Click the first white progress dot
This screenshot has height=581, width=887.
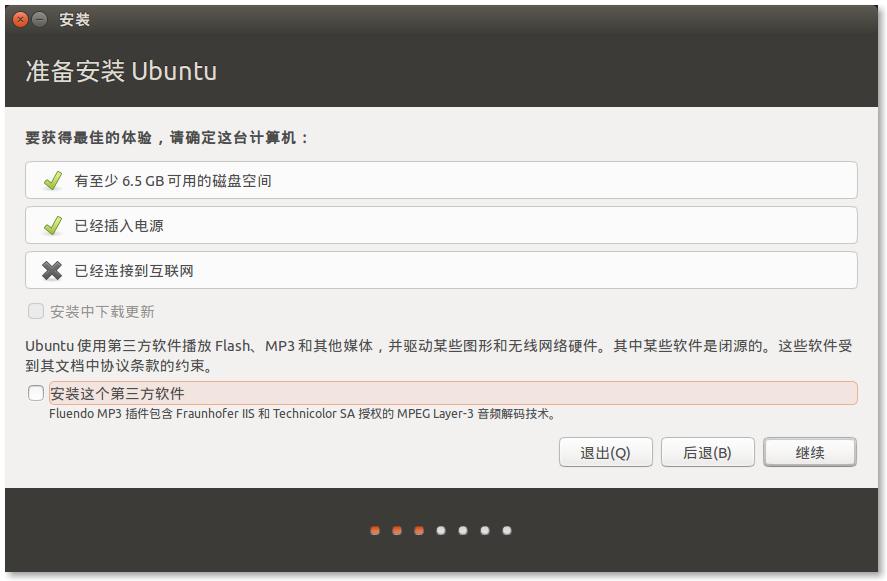(x=441, y=531)
